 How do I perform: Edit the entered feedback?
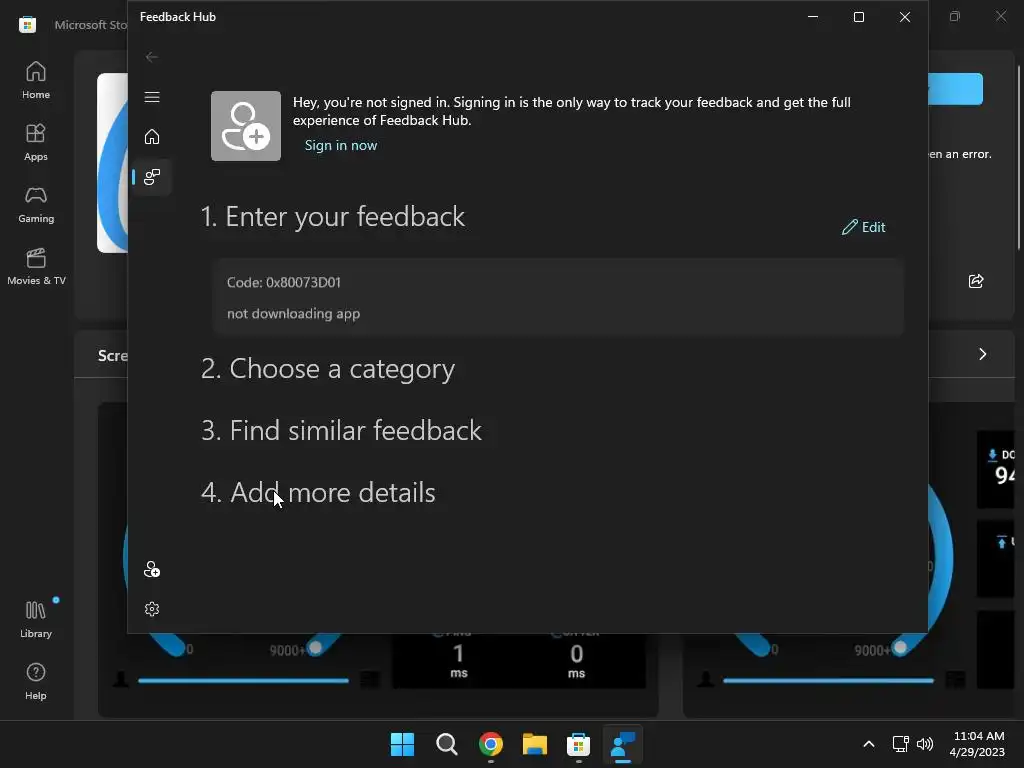[863, 227]
